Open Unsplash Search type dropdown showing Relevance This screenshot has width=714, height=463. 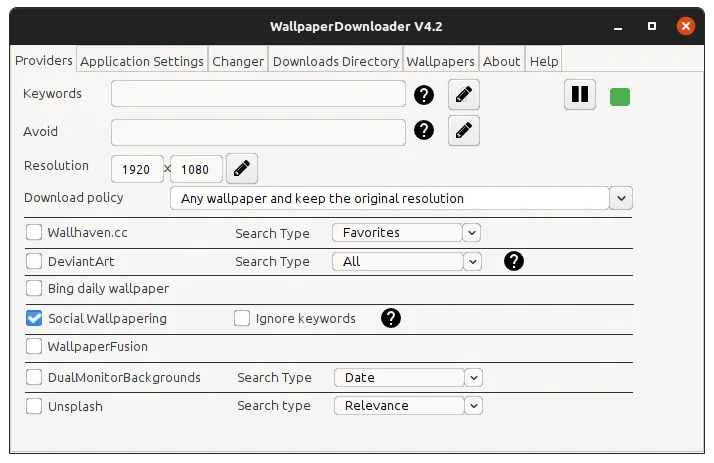coord(408,406)
